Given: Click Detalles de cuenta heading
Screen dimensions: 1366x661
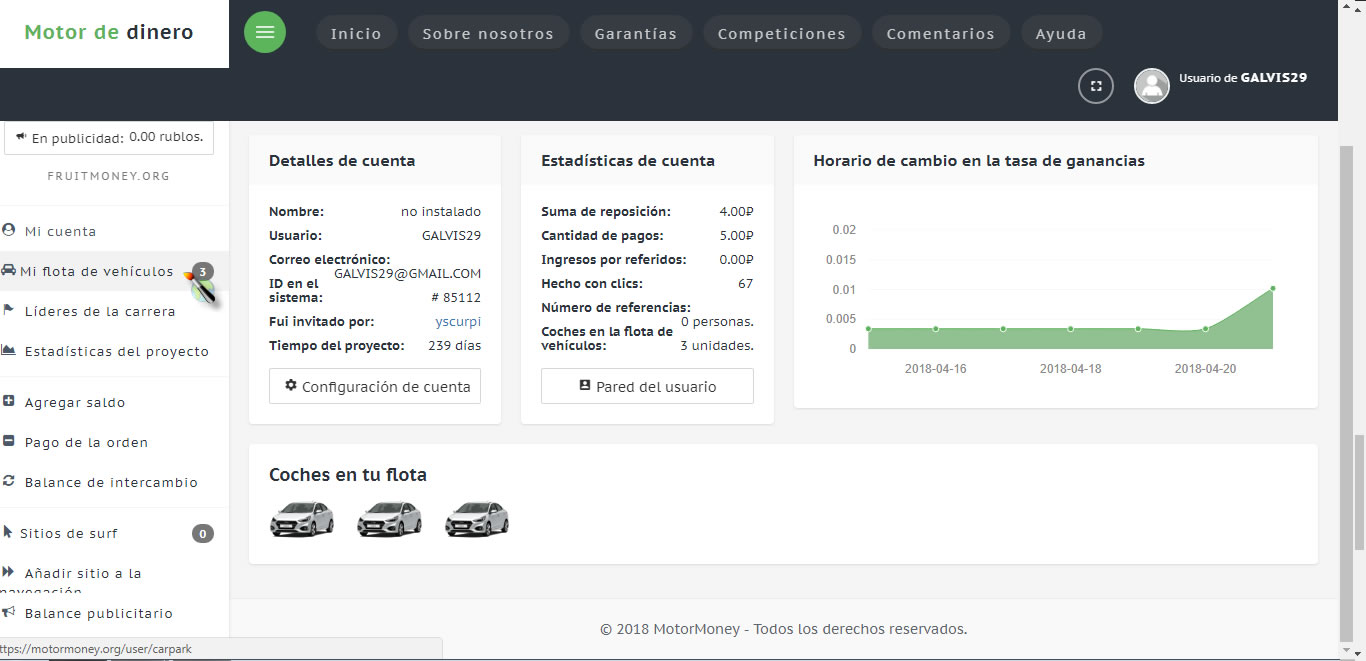Looking at the screenshot, I should tap(342, 160).
